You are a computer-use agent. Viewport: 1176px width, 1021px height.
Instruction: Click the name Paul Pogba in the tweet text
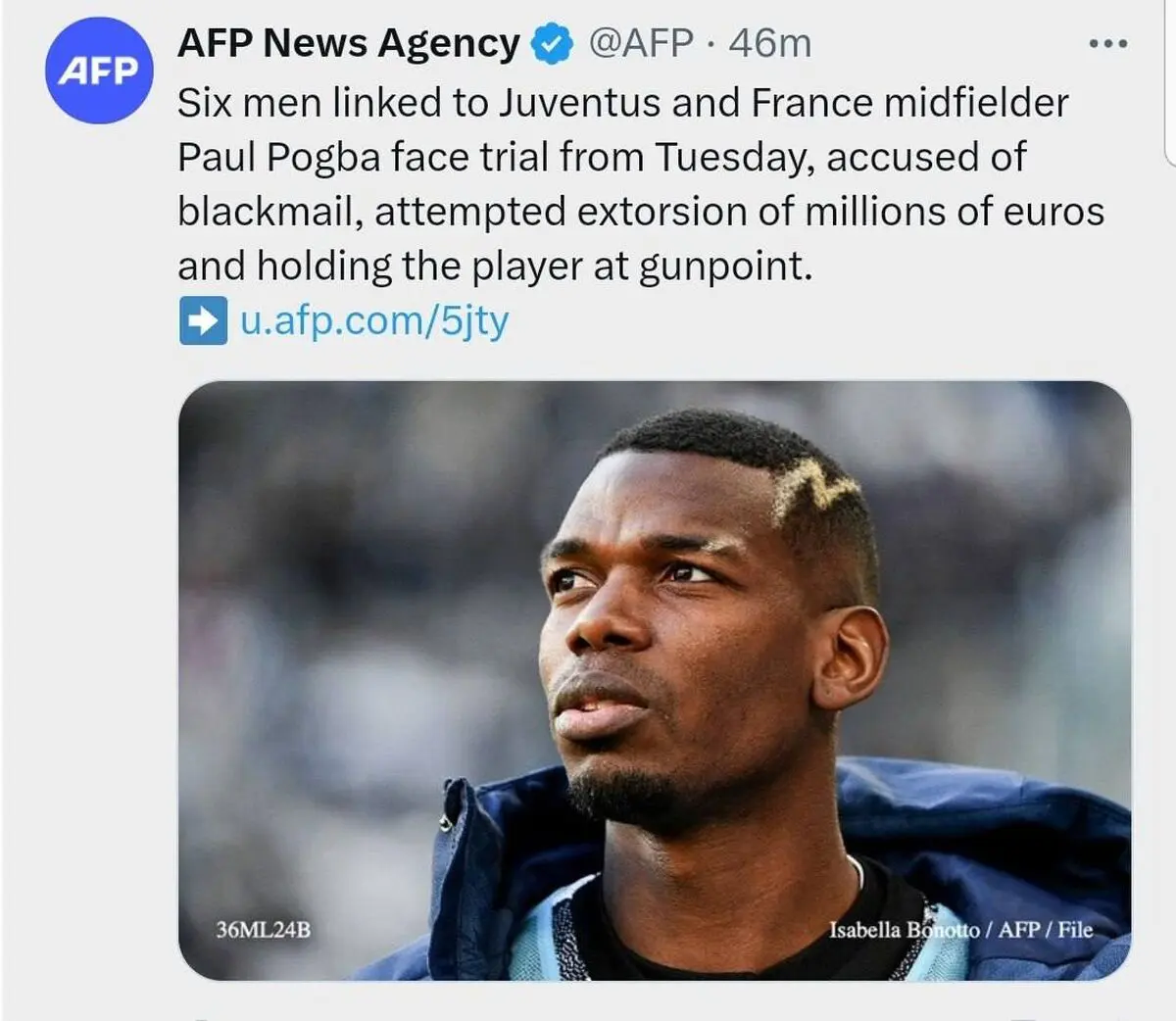coord(278,157)
